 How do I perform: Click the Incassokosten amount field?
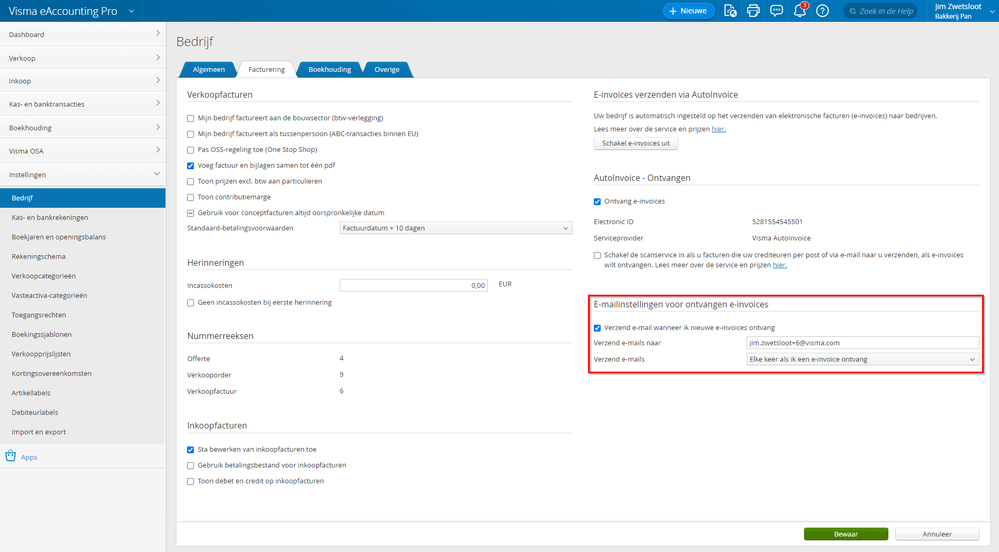coord(413,286)
